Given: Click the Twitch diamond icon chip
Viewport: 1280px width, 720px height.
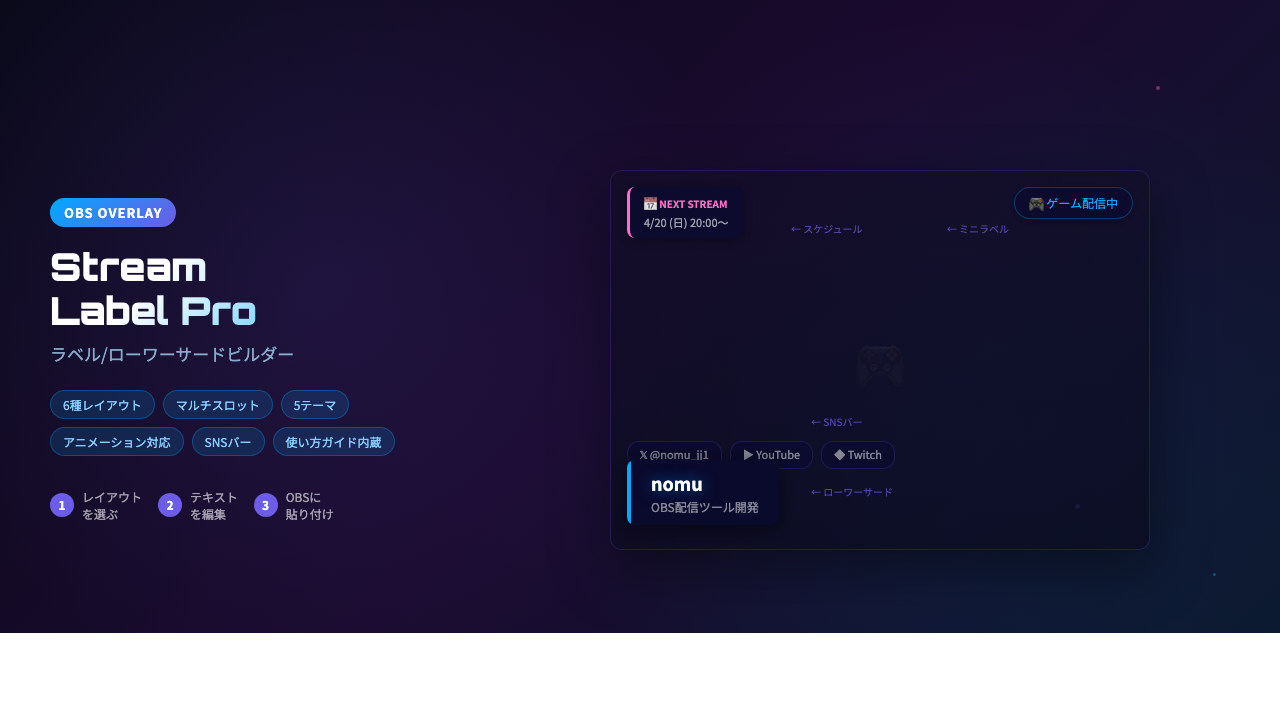Looking at the screenshot, I should pos(857,455).
